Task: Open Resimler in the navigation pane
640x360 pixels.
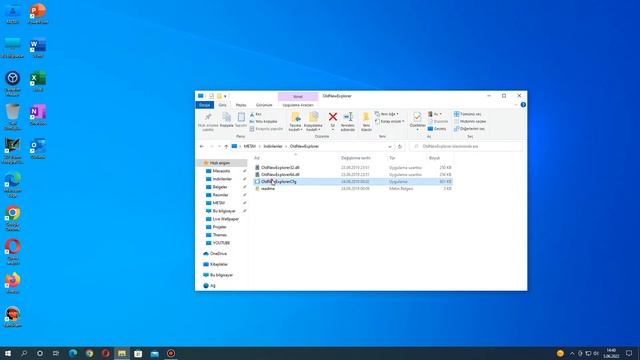Action: click(220, 195)
